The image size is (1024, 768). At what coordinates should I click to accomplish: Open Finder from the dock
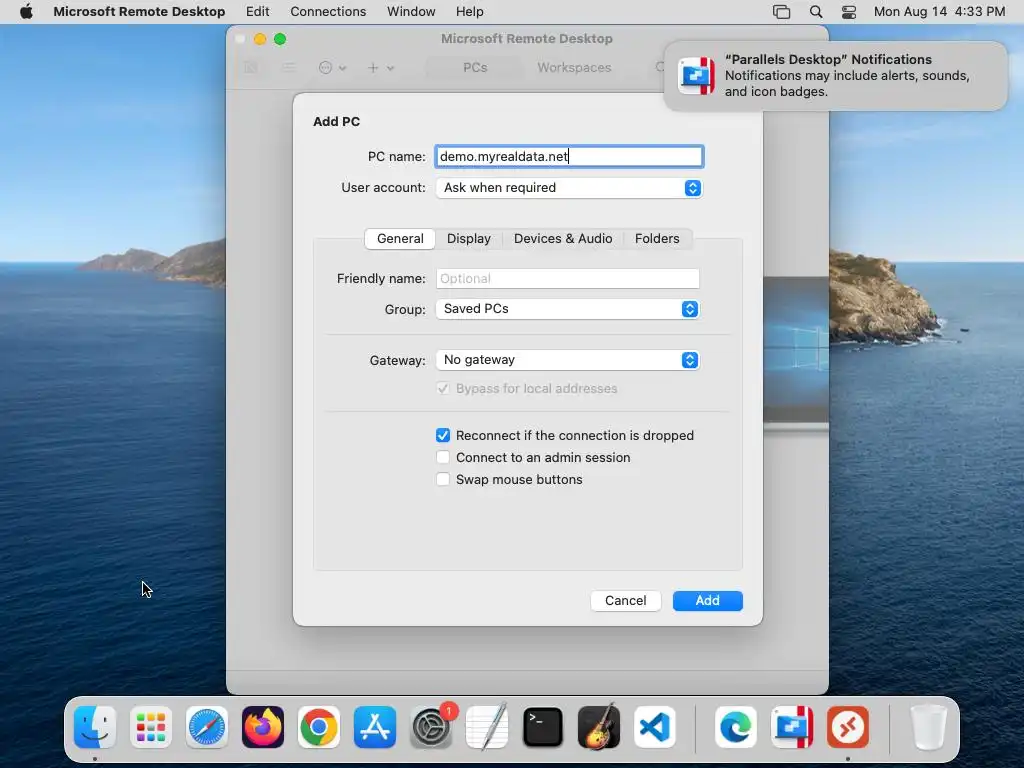tap(95, 727)
